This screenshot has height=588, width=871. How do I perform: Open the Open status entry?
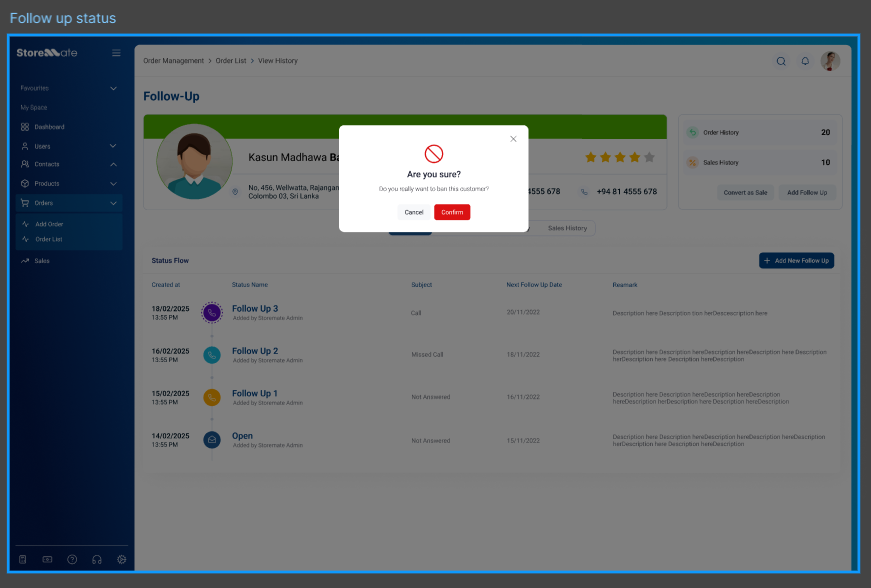242,436
